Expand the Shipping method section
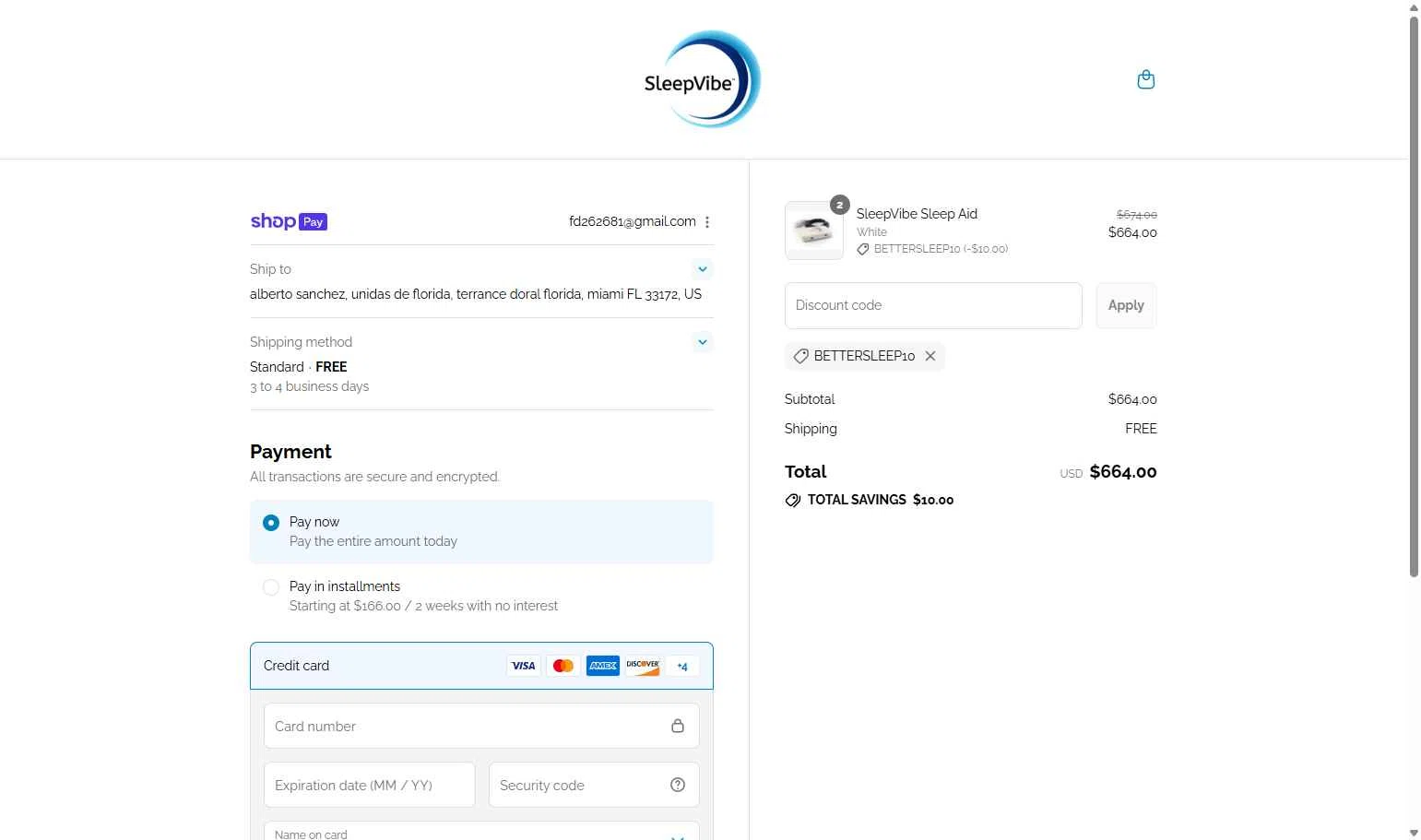Image resolution: width=1421 pixels, height=840 pixels. (703, 342)
